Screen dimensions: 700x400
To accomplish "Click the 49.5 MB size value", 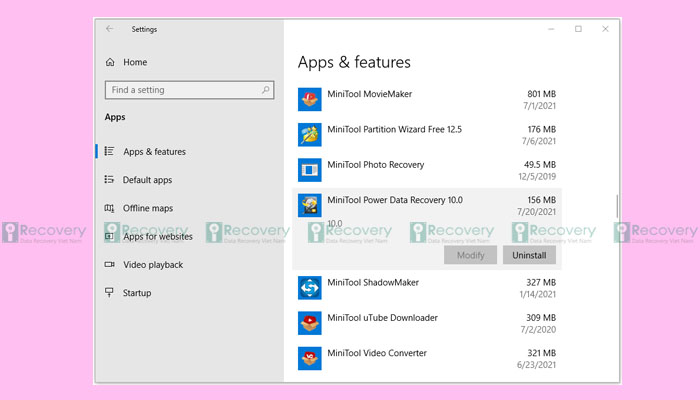I will coord(540,164).
